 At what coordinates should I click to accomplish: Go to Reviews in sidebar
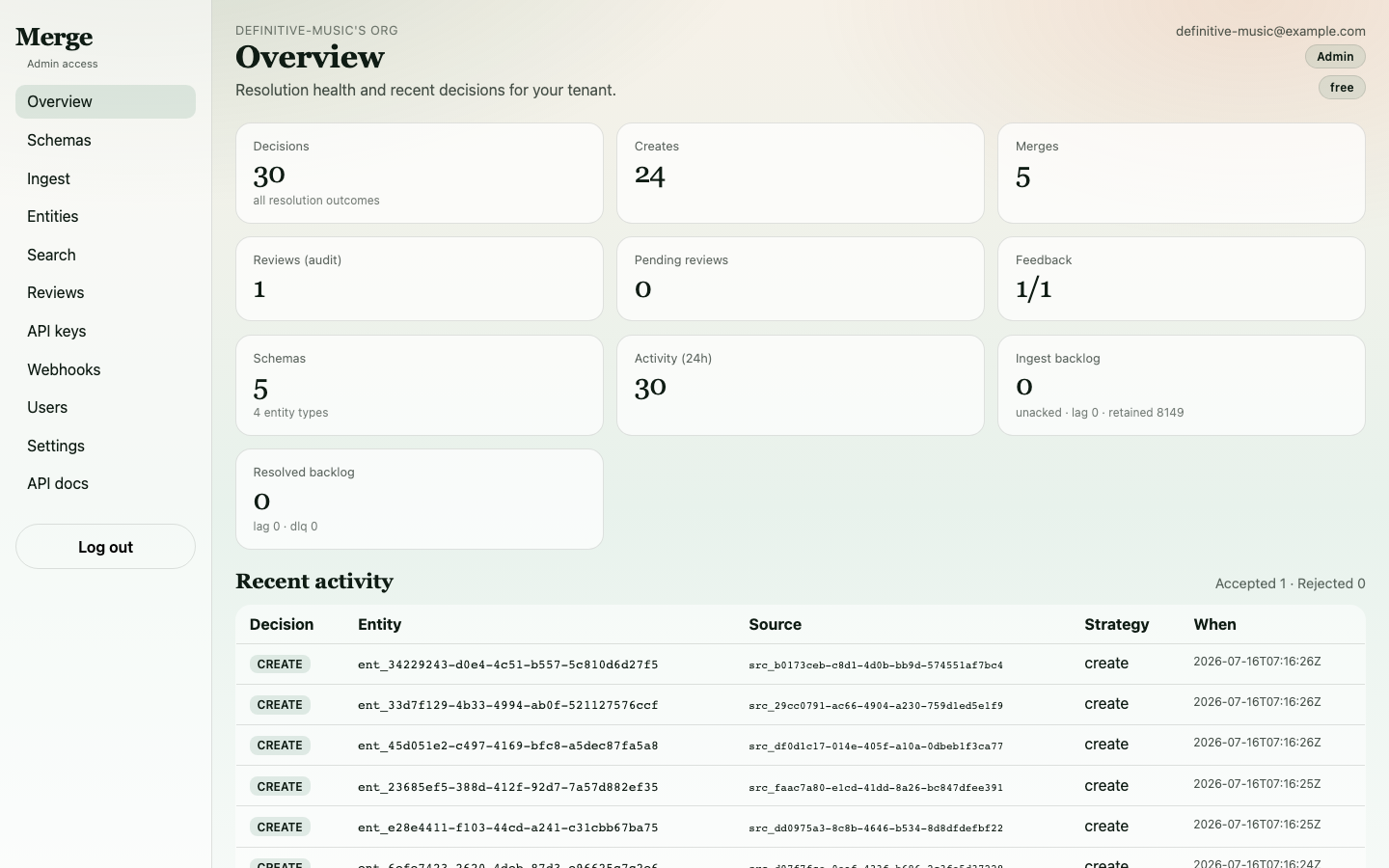pyautogui.click(x=105, y=292)
